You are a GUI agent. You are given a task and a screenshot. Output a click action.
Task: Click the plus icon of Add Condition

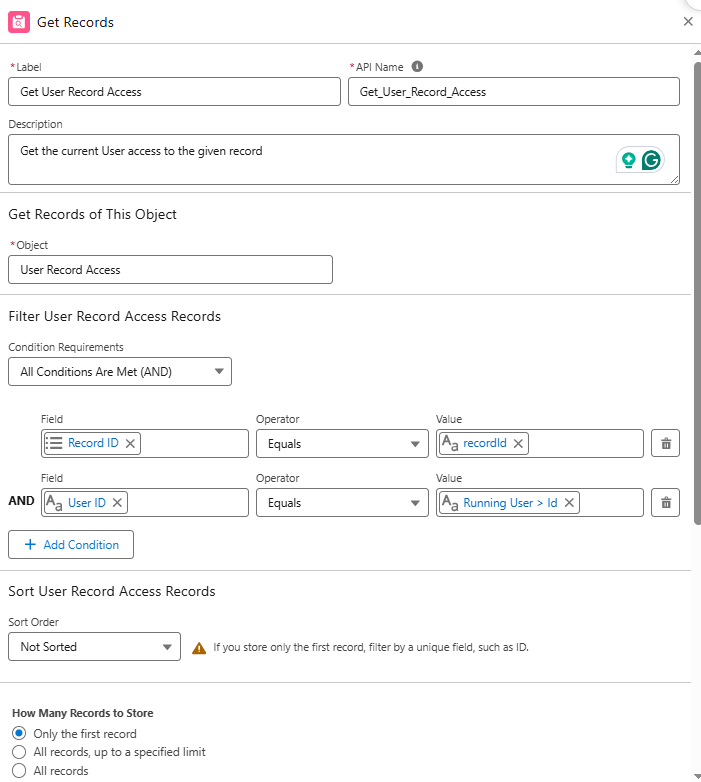click(x=30, y=545)
